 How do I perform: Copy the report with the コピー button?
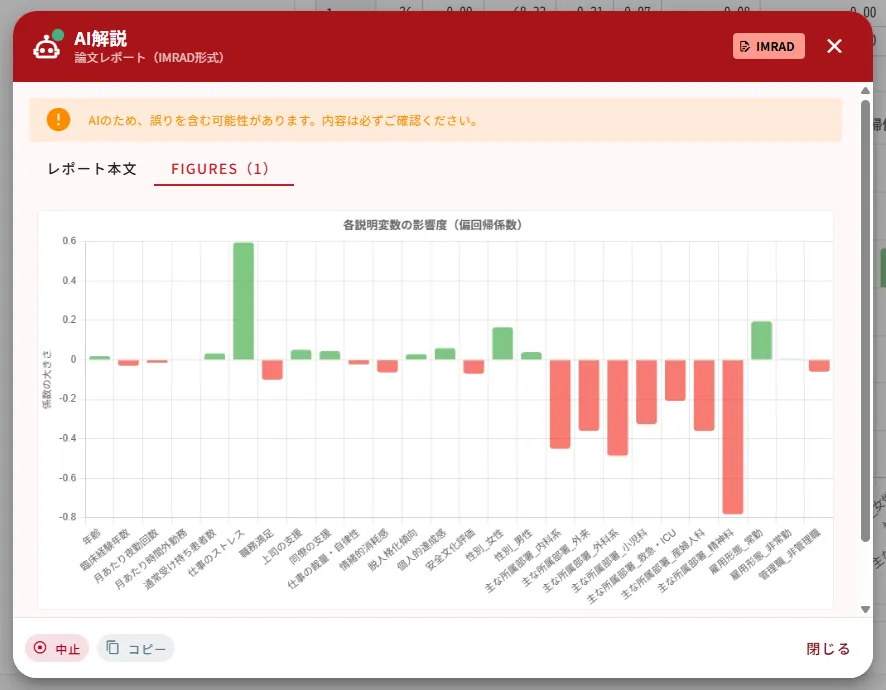136,648
